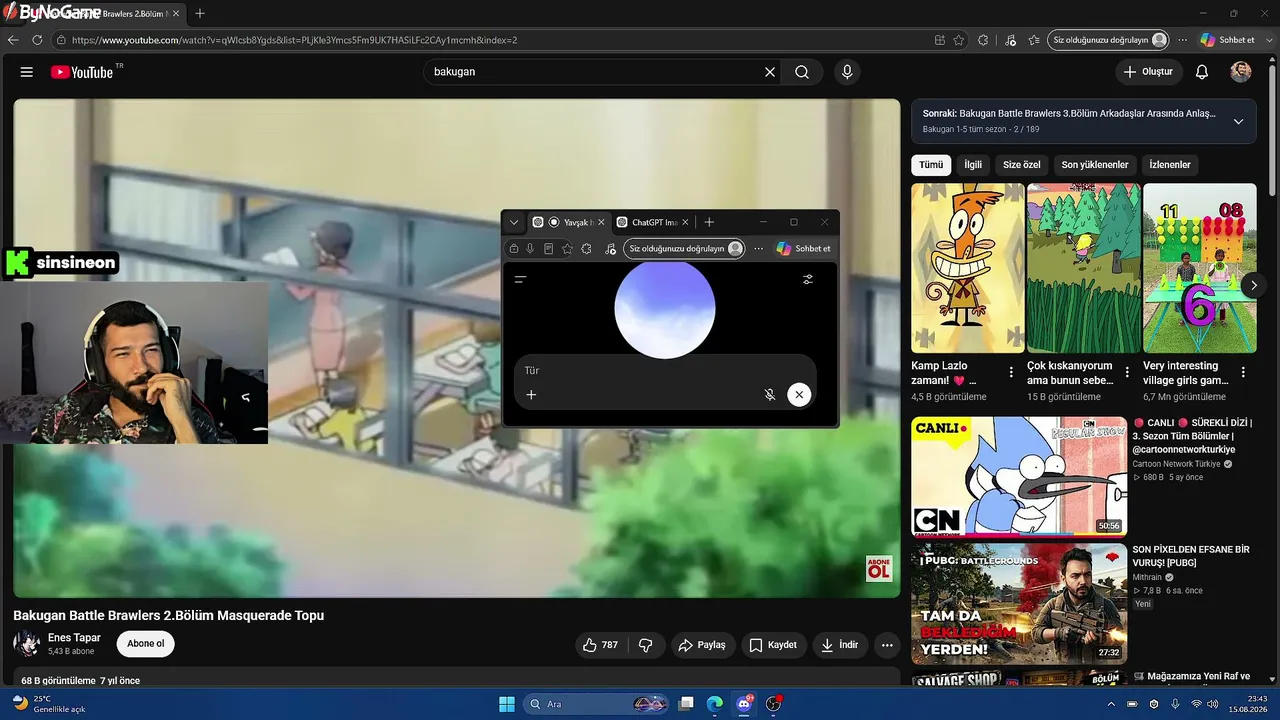
Task: Expand tab list chevron in popup window
Action: pyautogui.click(x=514, y=222)
